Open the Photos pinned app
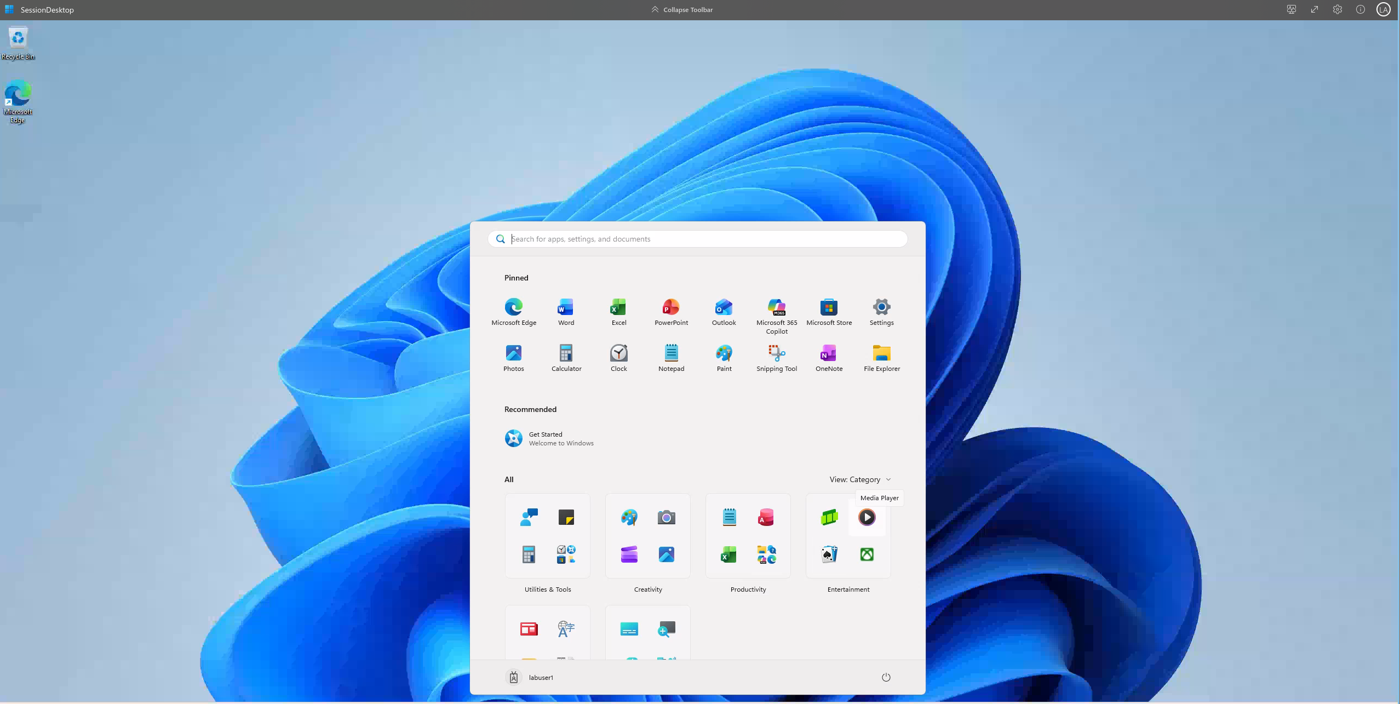Screen dimensions: 1400x704 pos(514,358)
